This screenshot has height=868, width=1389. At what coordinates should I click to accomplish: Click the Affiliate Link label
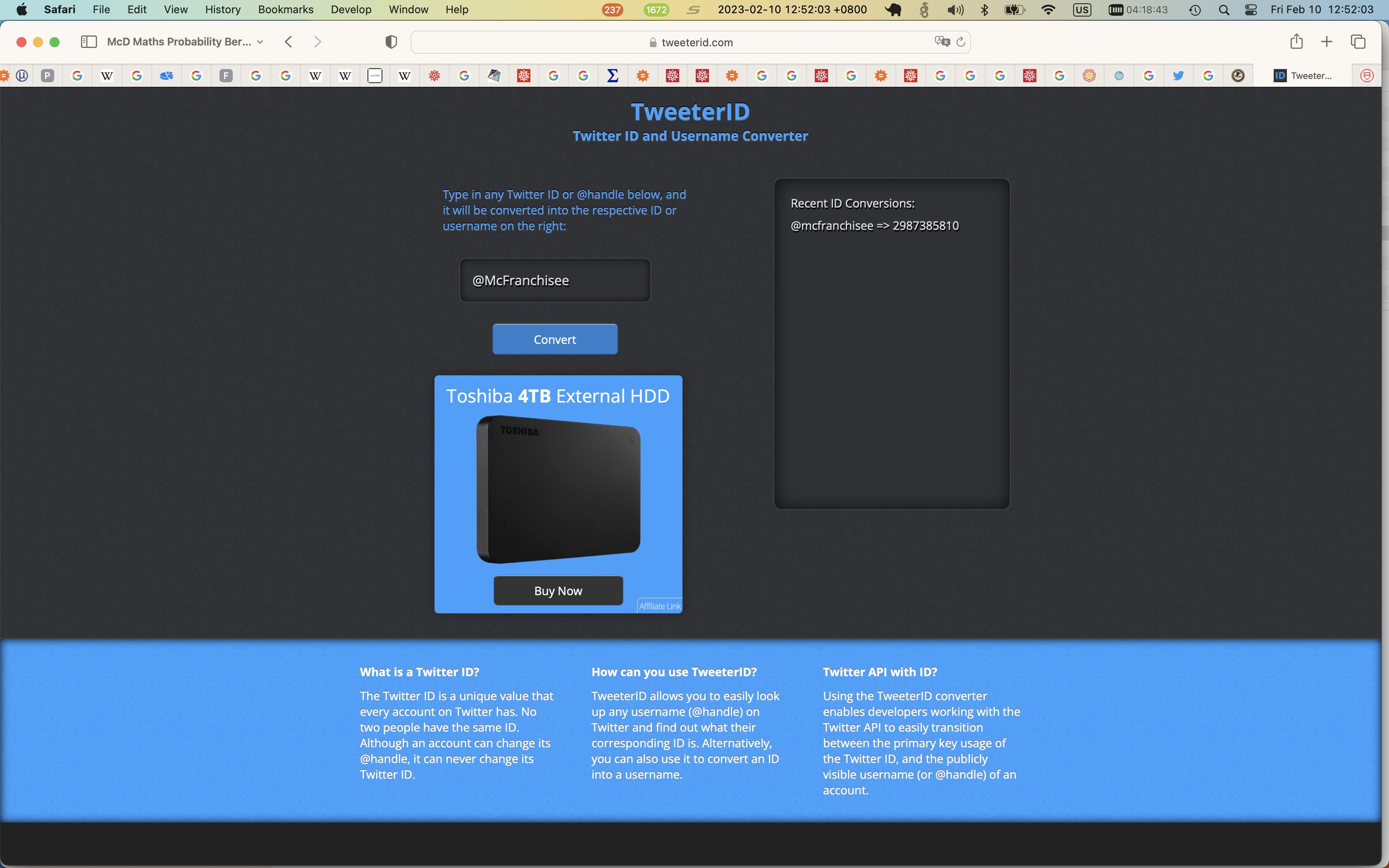pos(659,606)
